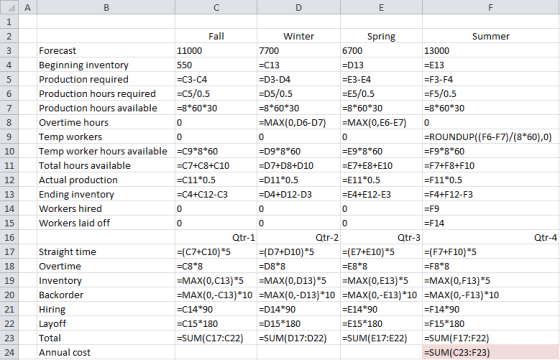Select column F header
This screenshot has height=360, width=560.
(x=491, y=7)
